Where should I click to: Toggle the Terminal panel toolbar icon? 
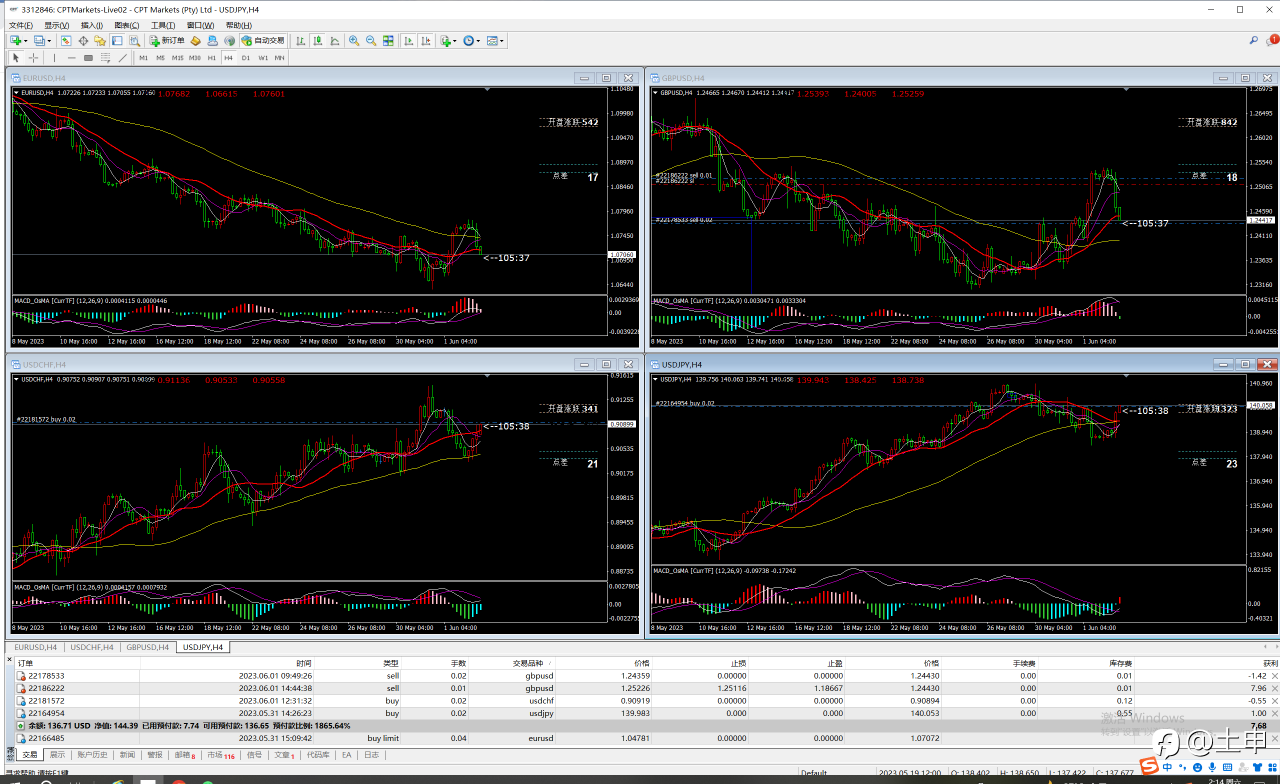117,41
